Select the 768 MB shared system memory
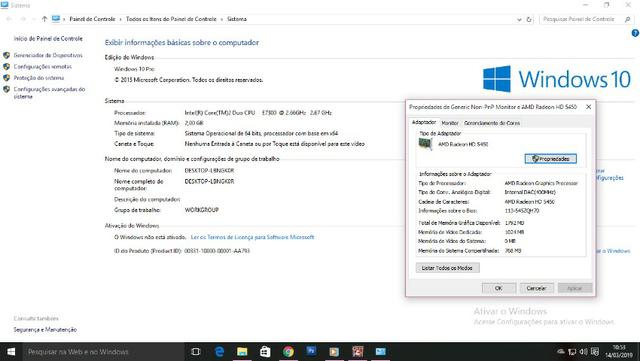Image resolution: width=640 pixels, height=361 pixels. pyautogui.click(x=513, y=250)
